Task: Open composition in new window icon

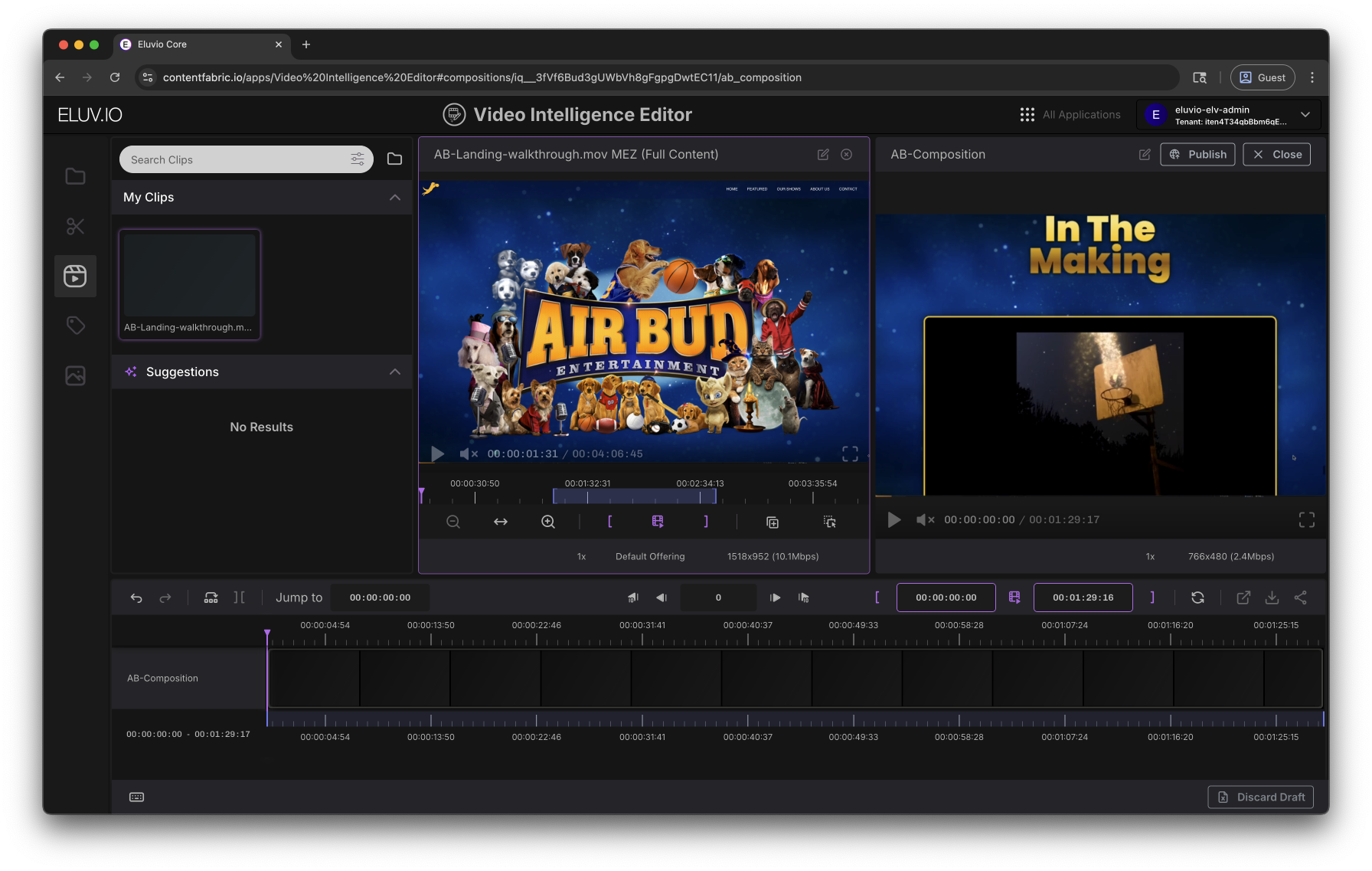Action: click(x=1244, y=598)
